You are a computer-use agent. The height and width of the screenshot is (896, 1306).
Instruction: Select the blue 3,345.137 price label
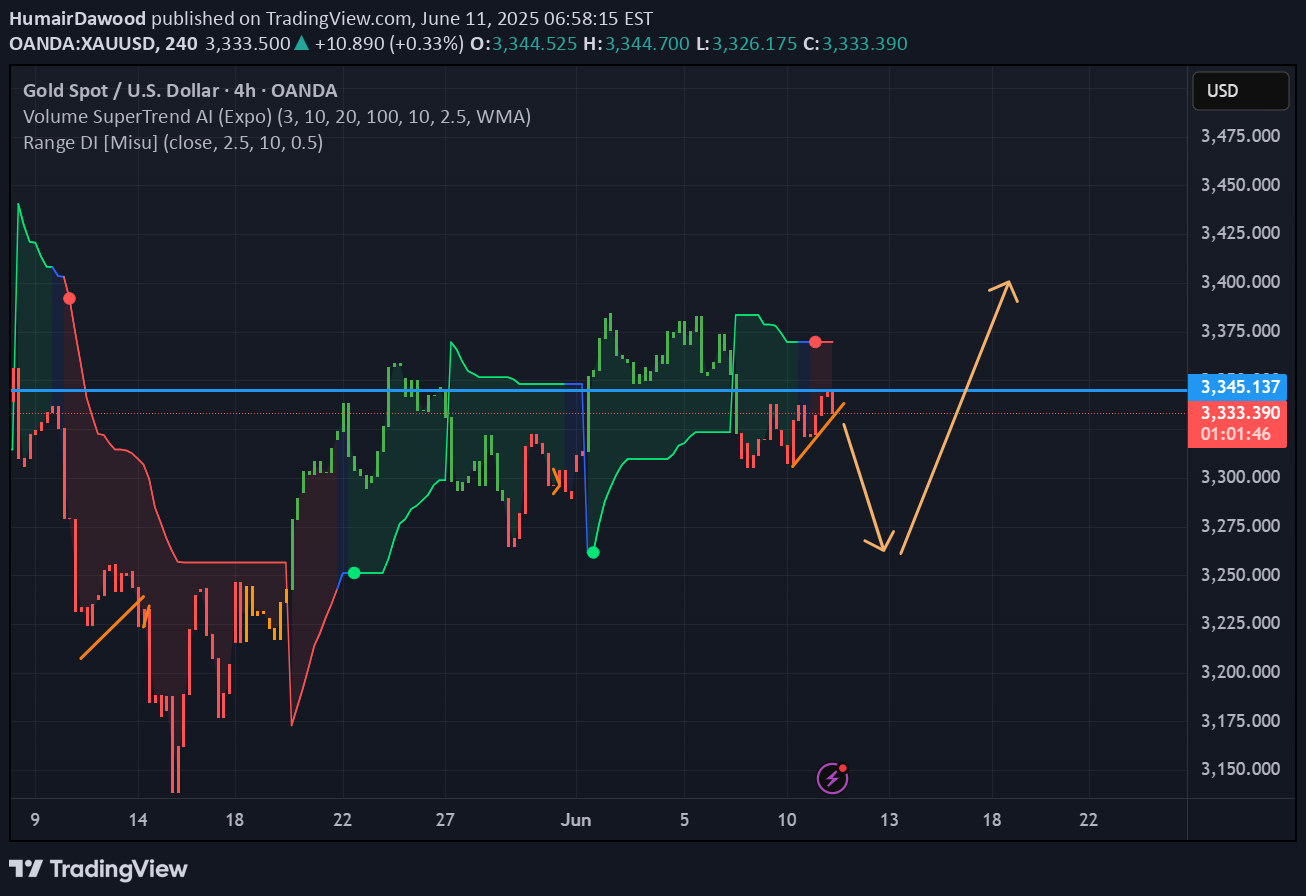pyautogui.click(x=1236, y=386)
